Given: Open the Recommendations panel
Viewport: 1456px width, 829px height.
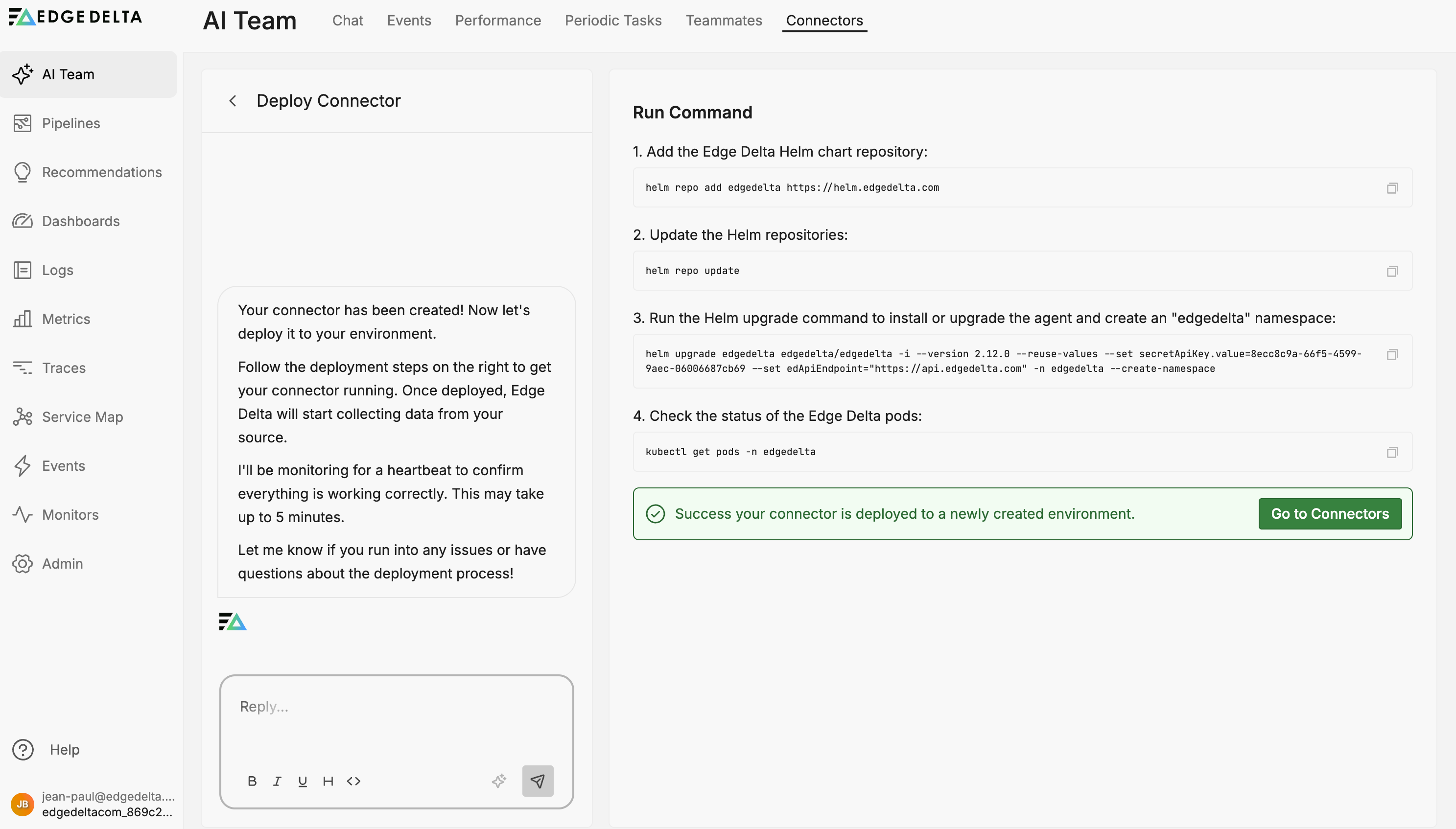Looking at the screenshot, I should (102, 172).
